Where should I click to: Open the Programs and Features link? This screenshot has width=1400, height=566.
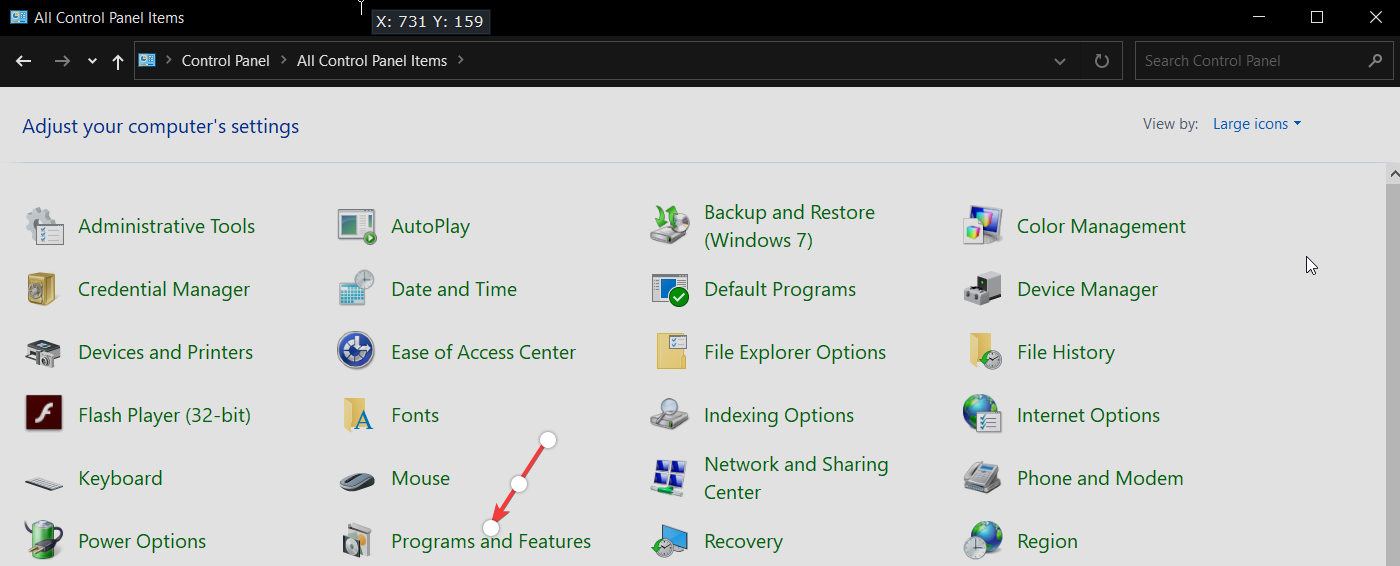click(491, 541)
